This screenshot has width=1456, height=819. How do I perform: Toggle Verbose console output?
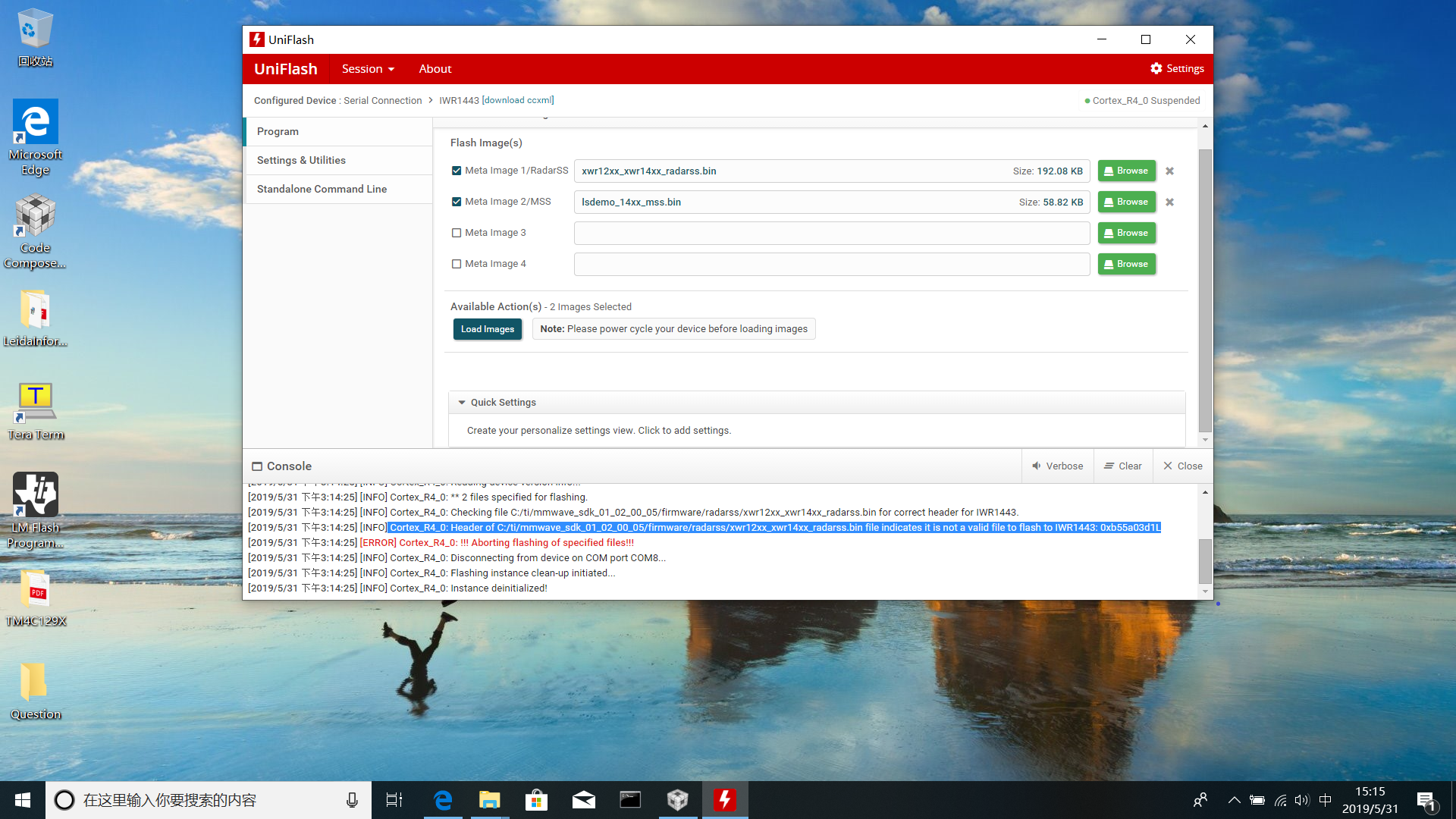click(1058, 466)
